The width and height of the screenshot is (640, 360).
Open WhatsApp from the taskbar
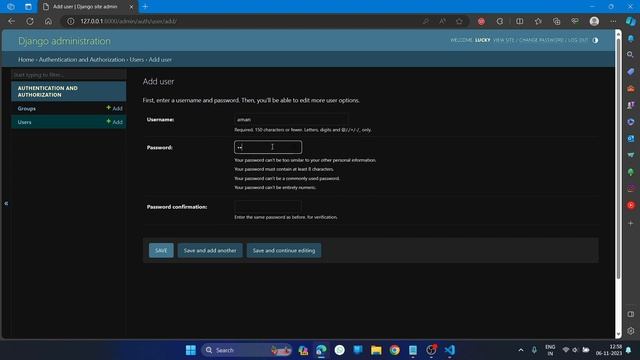[x=340, y=350]
